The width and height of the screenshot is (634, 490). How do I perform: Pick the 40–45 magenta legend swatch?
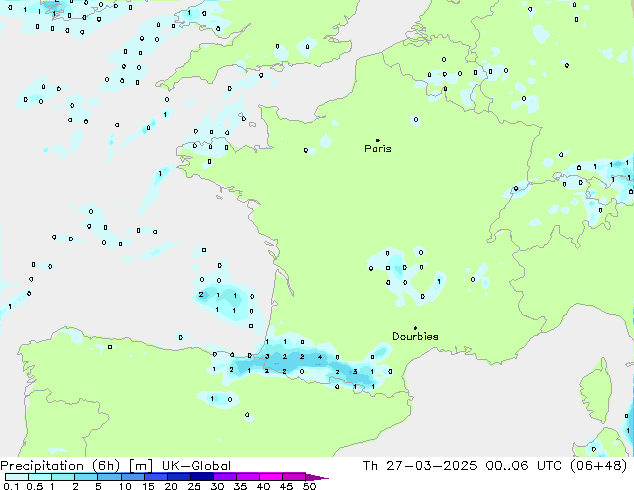(x=271, y=477)
